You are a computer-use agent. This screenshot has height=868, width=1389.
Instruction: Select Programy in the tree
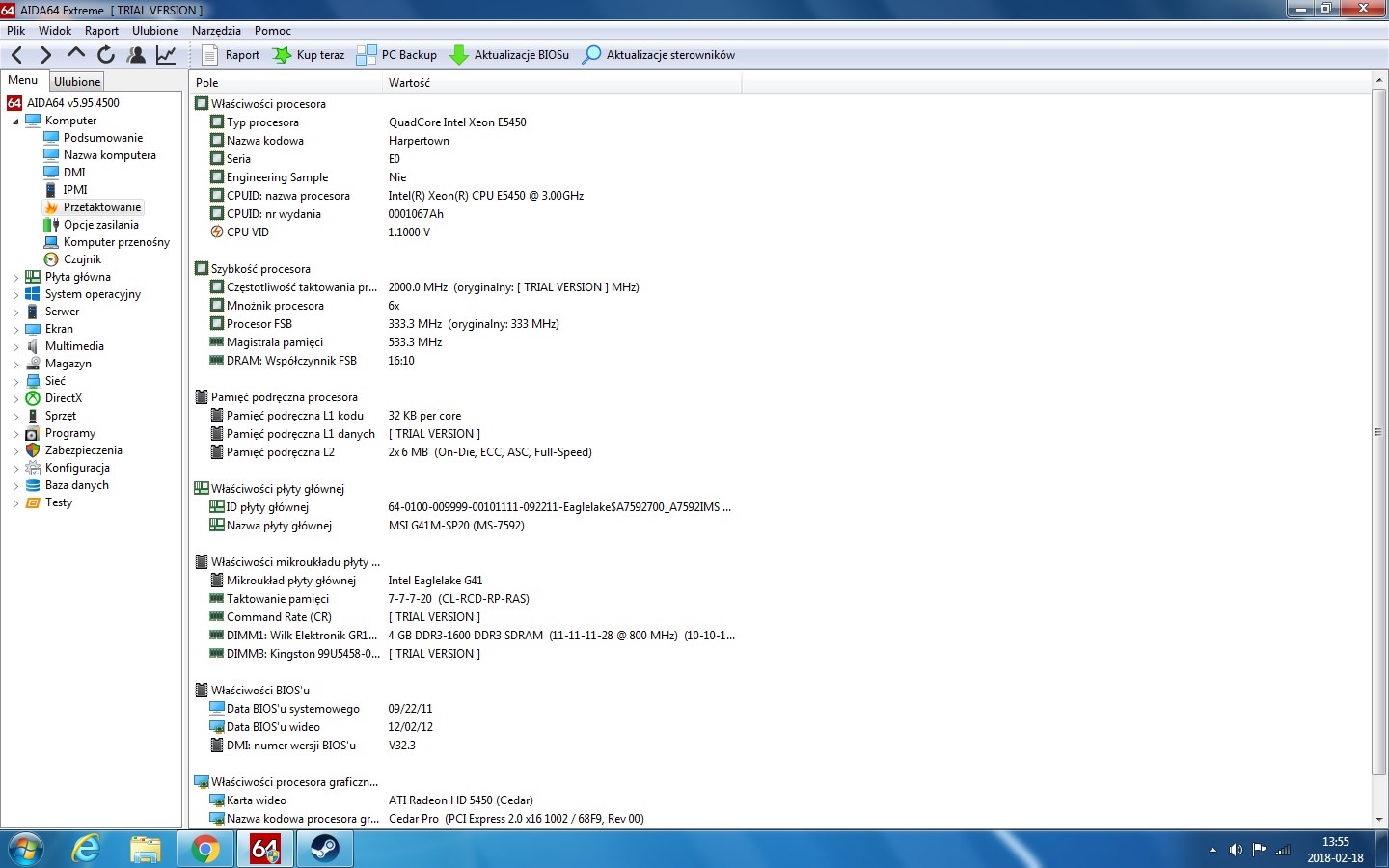point(70,433)
